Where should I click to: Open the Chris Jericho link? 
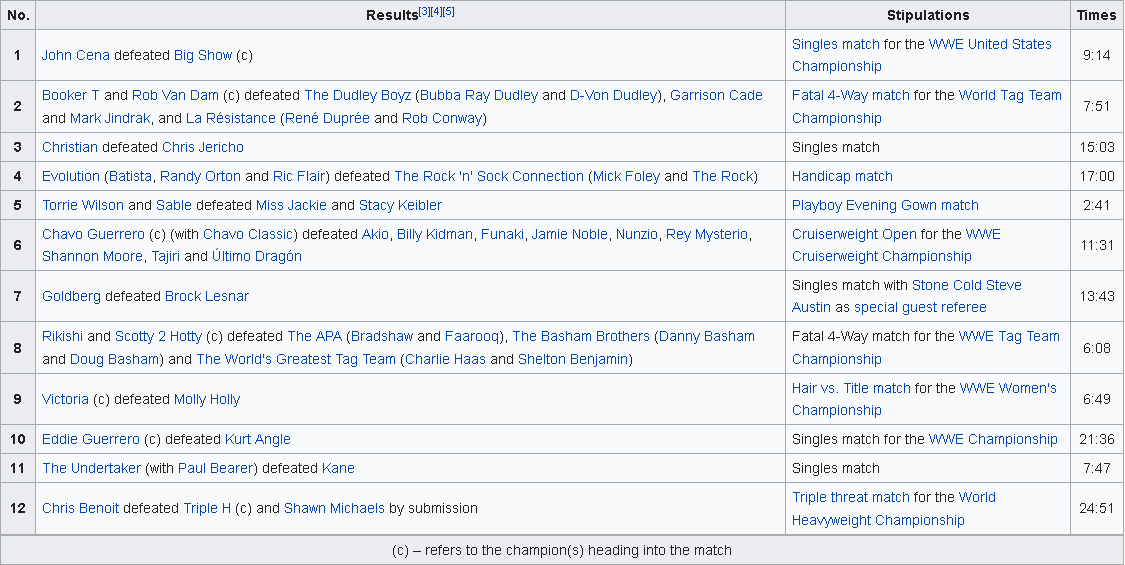coord(203,147)
